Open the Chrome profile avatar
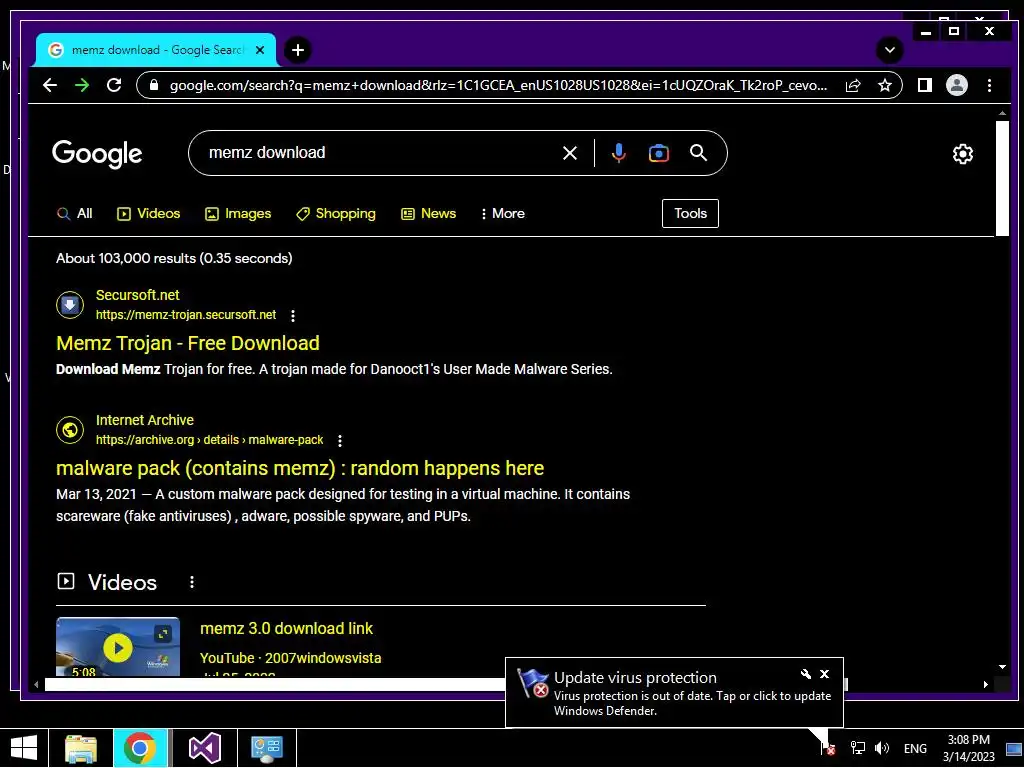 pyautogui.click(x=957, y=85)
